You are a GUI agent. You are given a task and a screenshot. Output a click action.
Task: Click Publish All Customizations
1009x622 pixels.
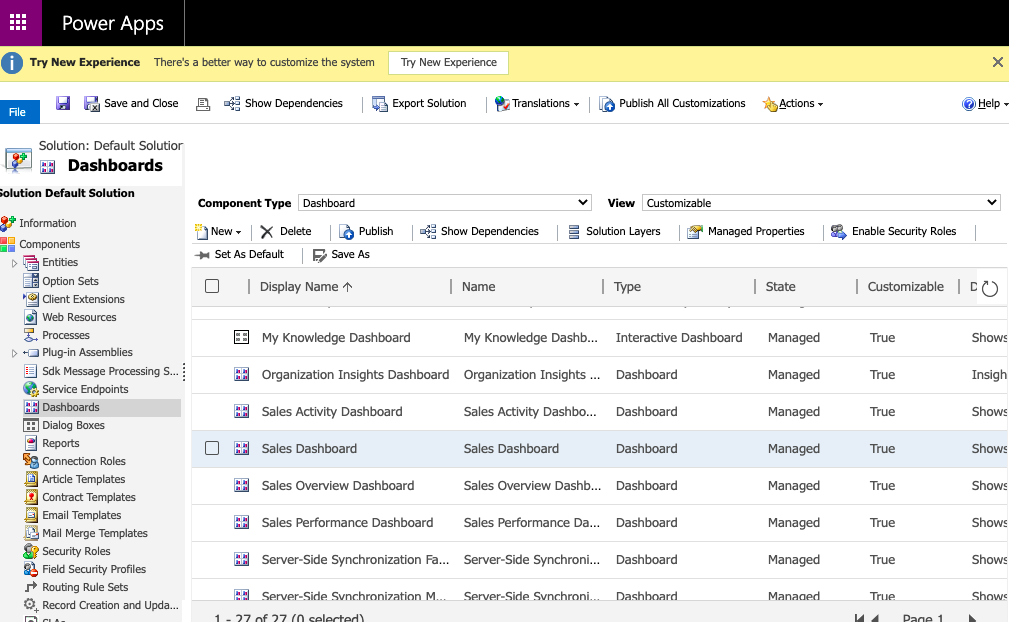pos(672,104)
